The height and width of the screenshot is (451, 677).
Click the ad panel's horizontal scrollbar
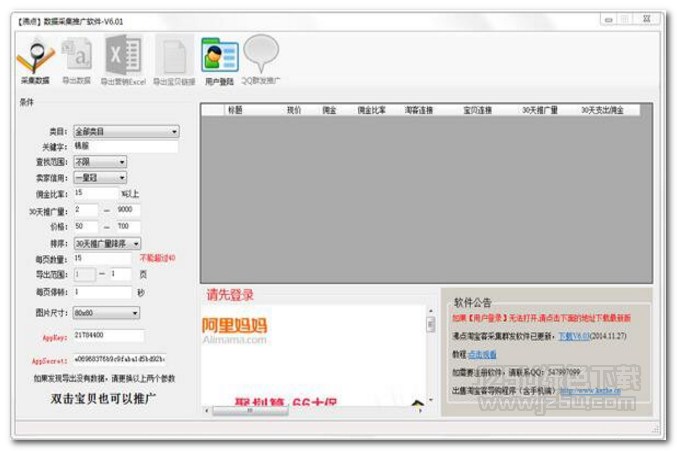(310, 410)
